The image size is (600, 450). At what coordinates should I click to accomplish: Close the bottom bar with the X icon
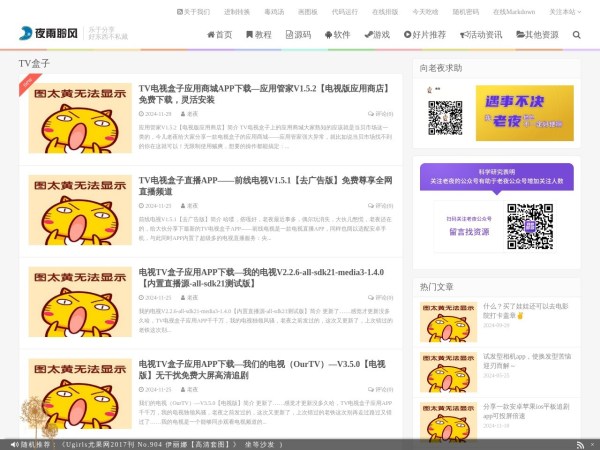[x=591, y=443]
